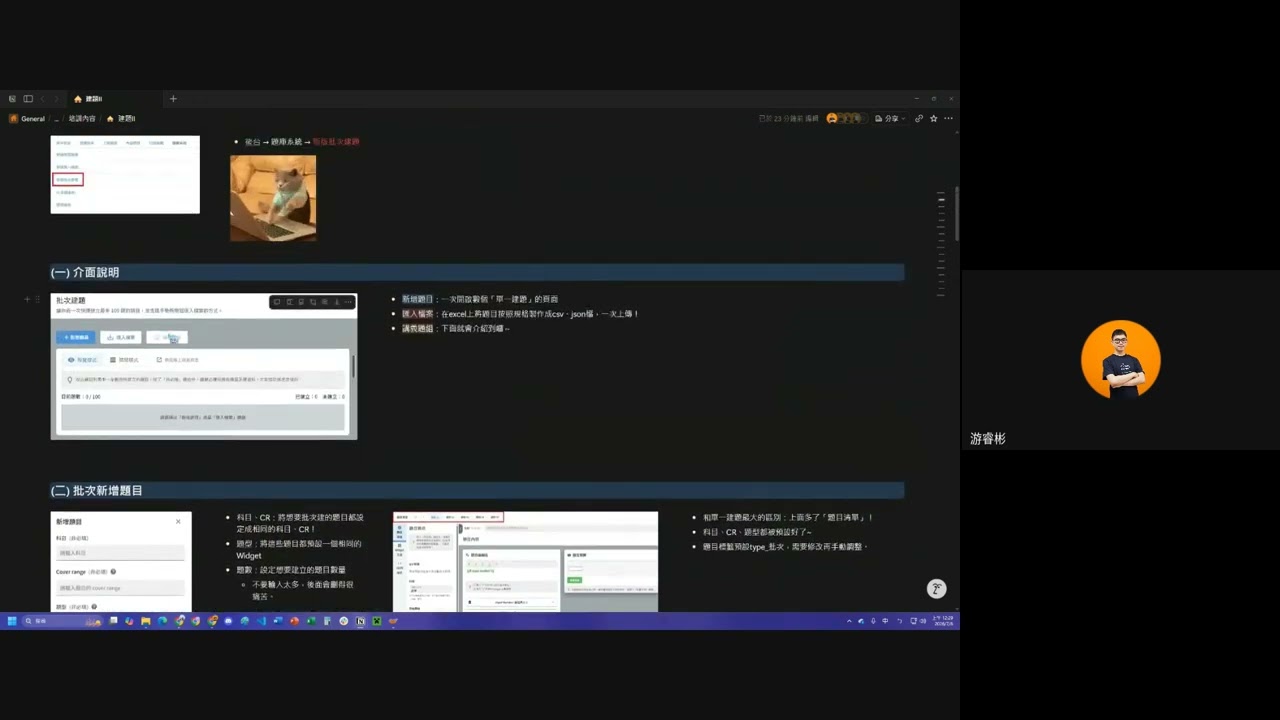Open the menu screenshot with red box
The image size is (1280, 720).
click(125, 175)
